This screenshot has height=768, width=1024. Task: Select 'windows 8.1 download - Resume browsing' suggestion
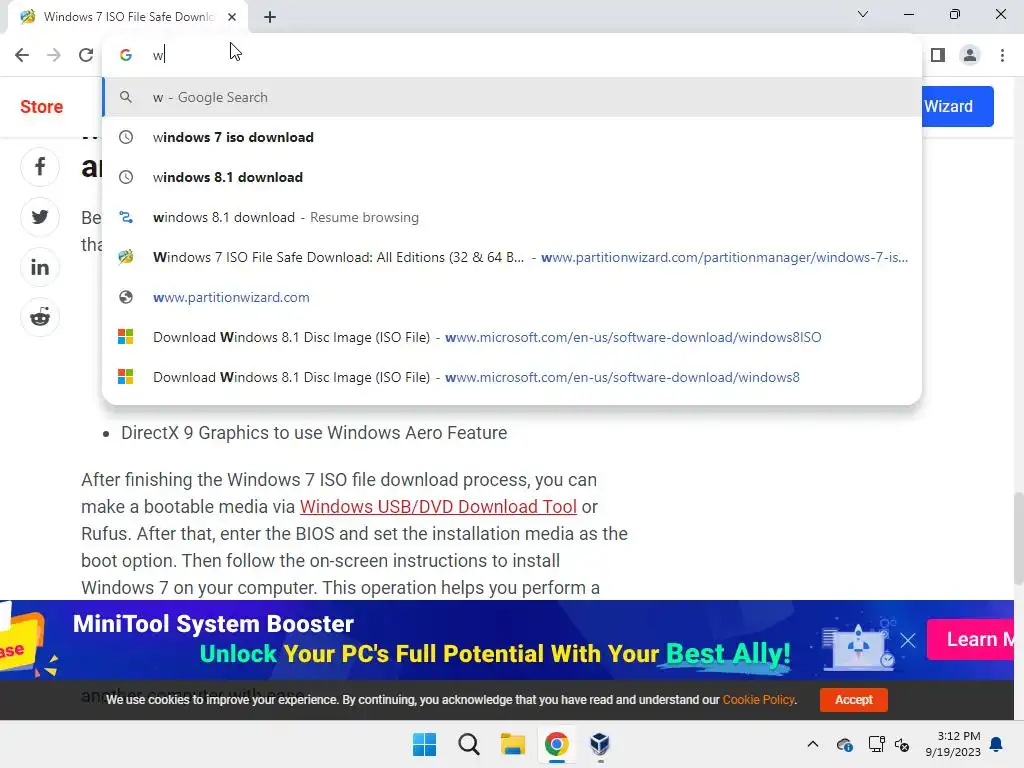click(512, 217)
